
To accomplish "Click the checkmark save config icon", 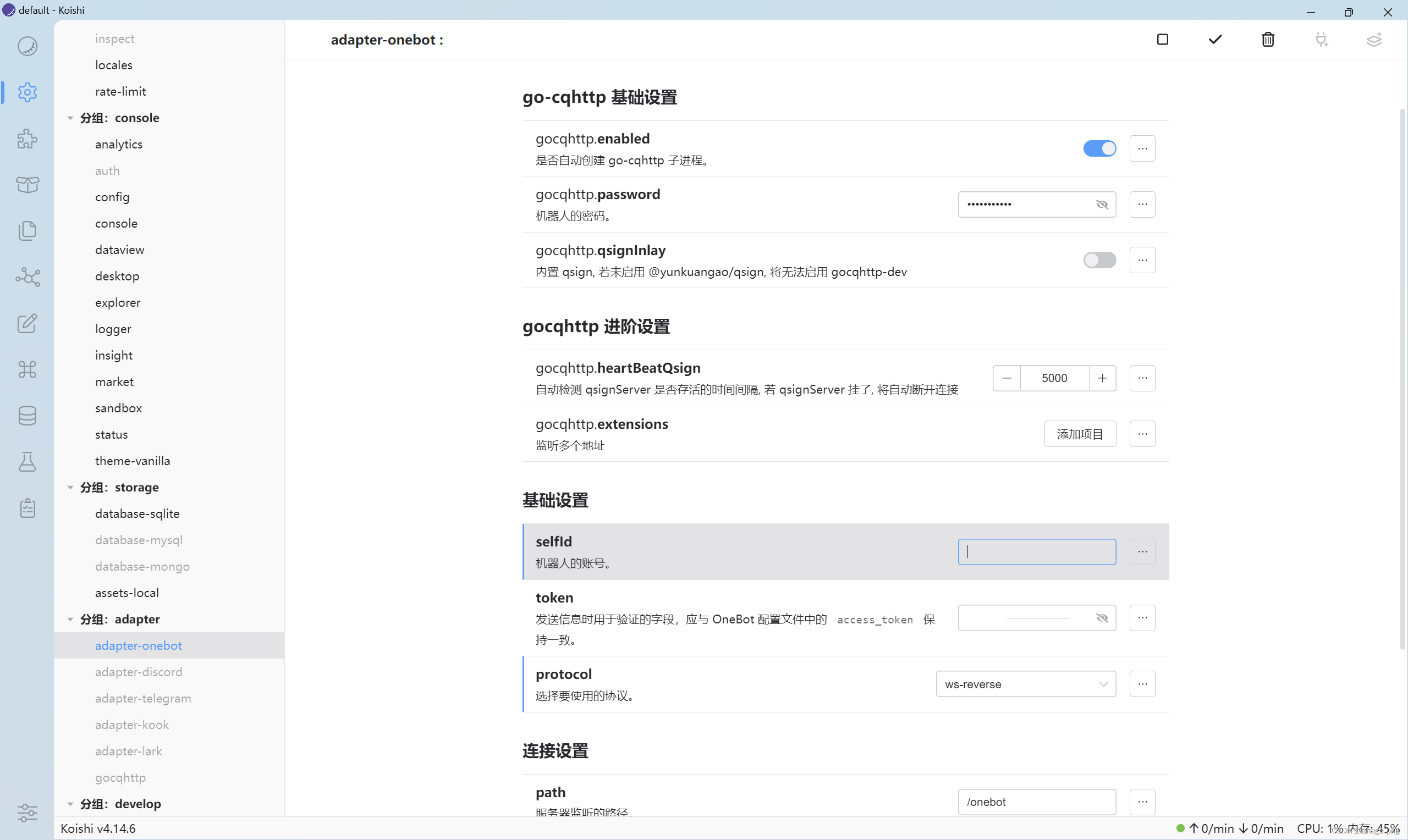I will click(x=1215, y=40).
